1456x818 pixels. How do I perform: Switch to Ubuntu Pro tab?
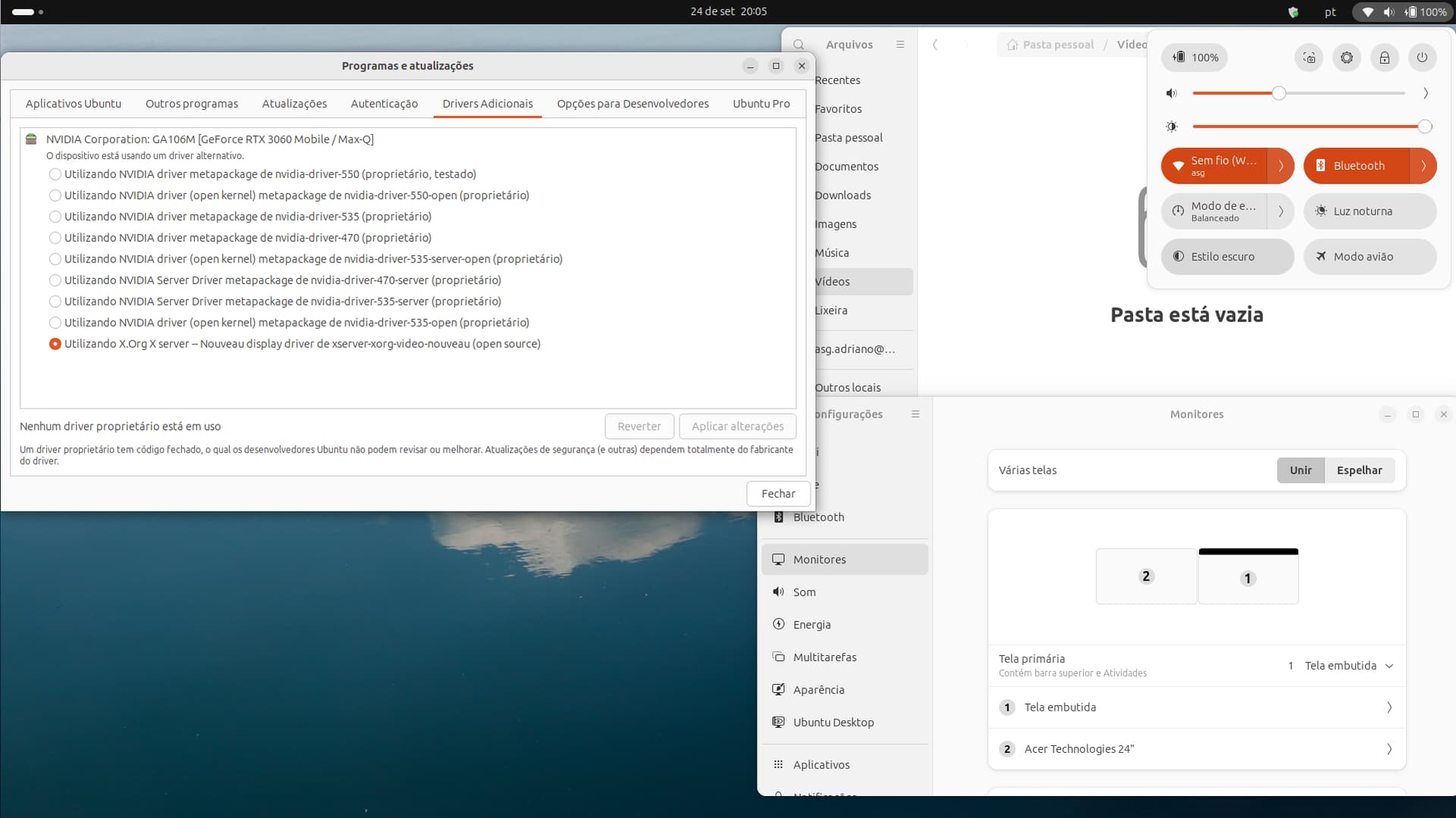coord(761,104)
